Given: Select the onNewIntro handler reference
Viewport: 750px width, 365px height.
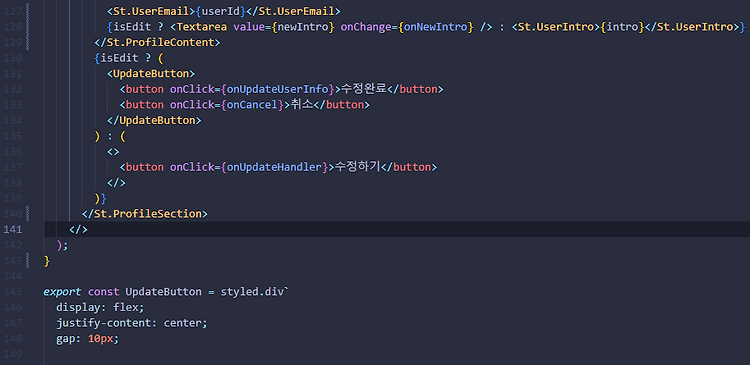Looking at the screenshot, I should pyautogui.click(x=435, y=26).
